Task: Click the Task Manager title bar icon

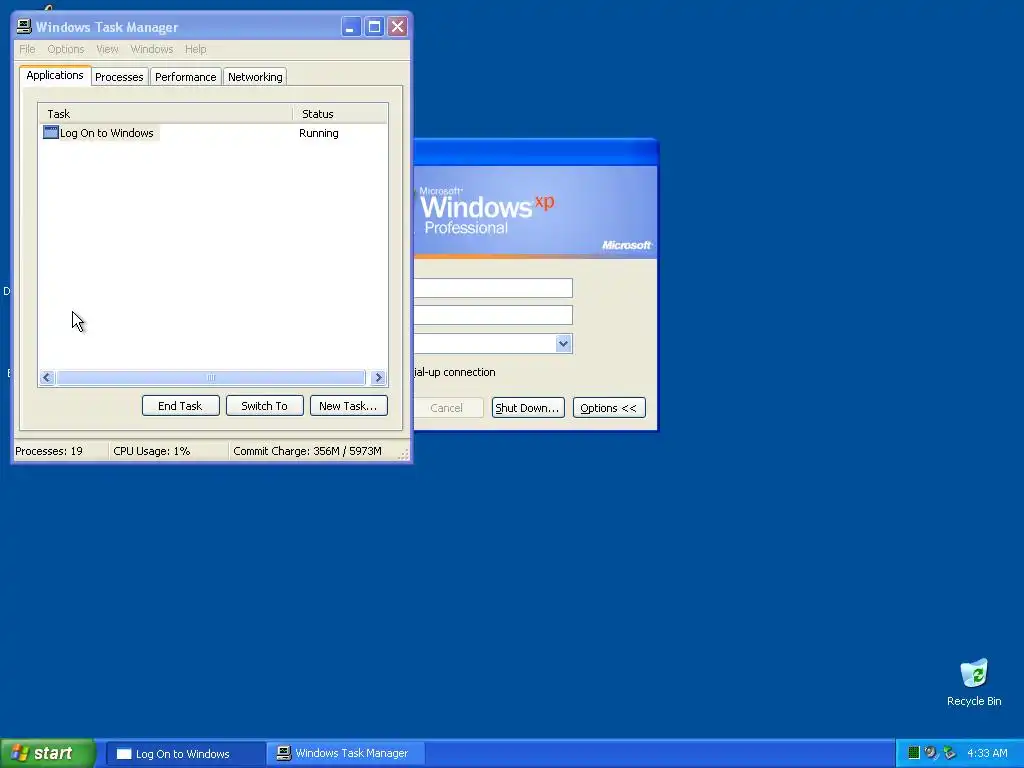Action: (x=24, y=26)
